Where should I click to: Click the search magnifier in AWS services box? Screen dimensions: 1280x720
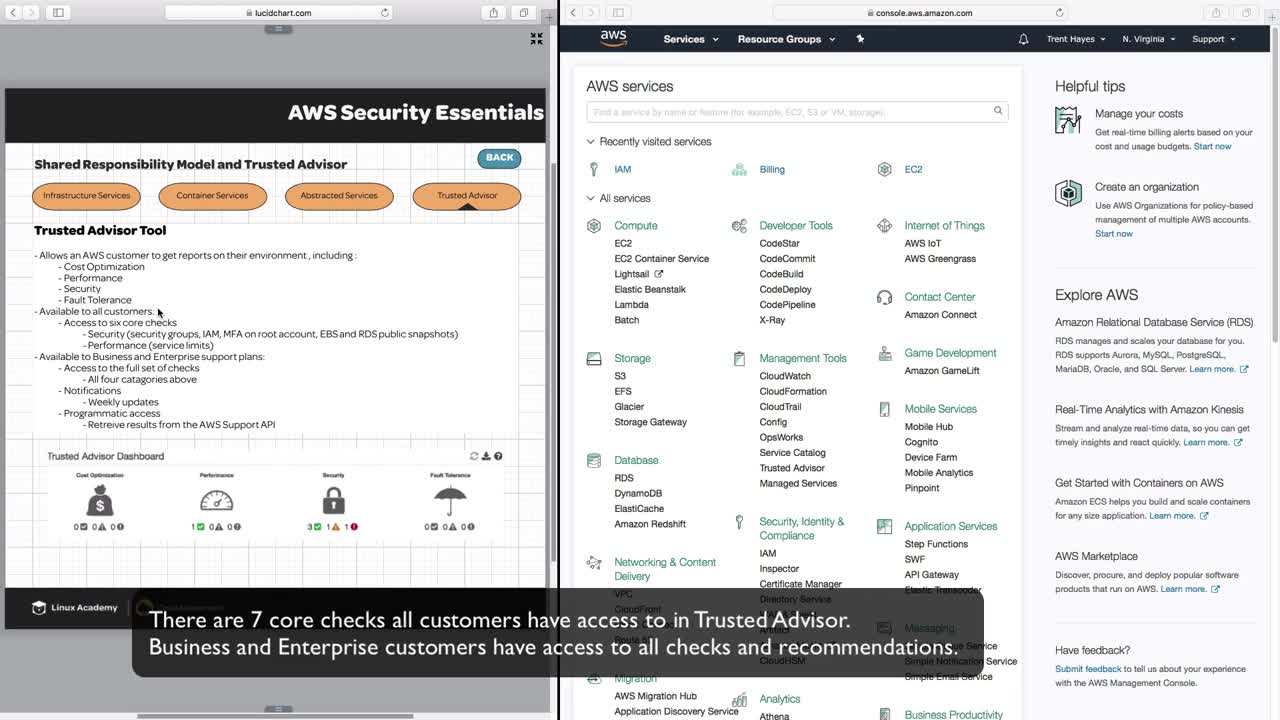point(998,111)
